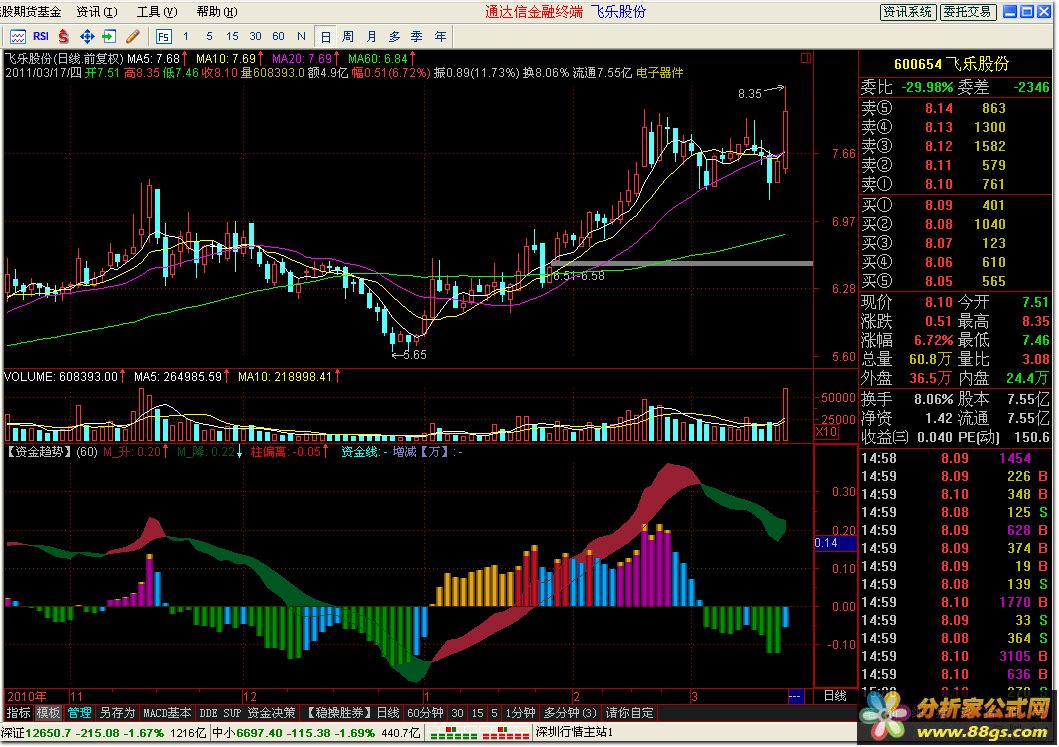Click the green arrow import icon
This screenshot has height=747, width=1059.
click(x=109, y=36)
